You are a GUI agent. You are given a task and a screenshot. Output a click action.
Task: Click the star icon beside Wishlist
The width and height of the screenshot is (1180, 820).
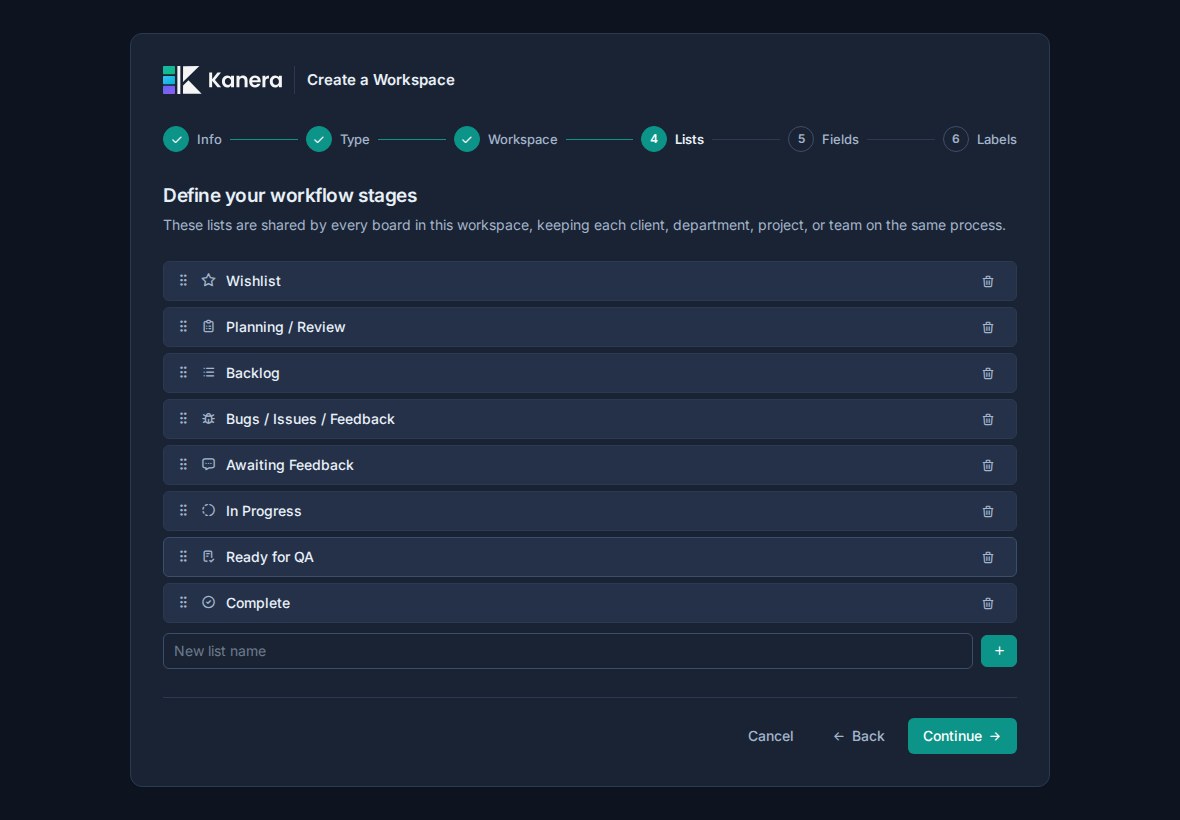(x=208, y=280)
